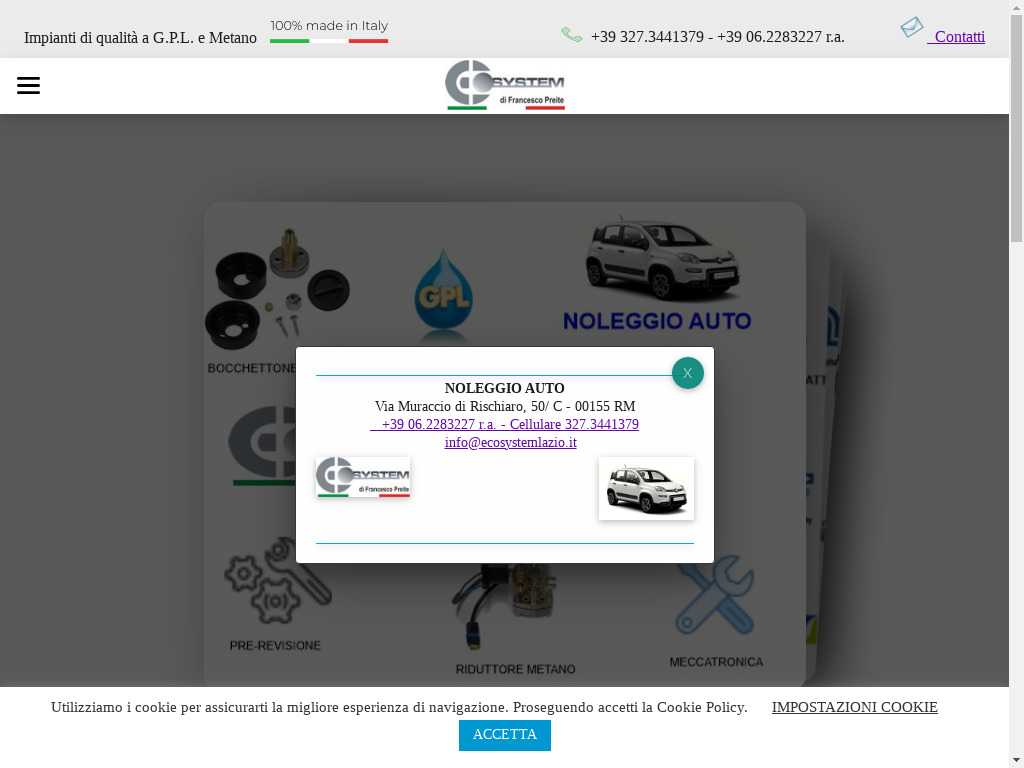Click the white Fiat Panda thumbnail in popup
Screen dimensions: 1024x768
point(646,488)
